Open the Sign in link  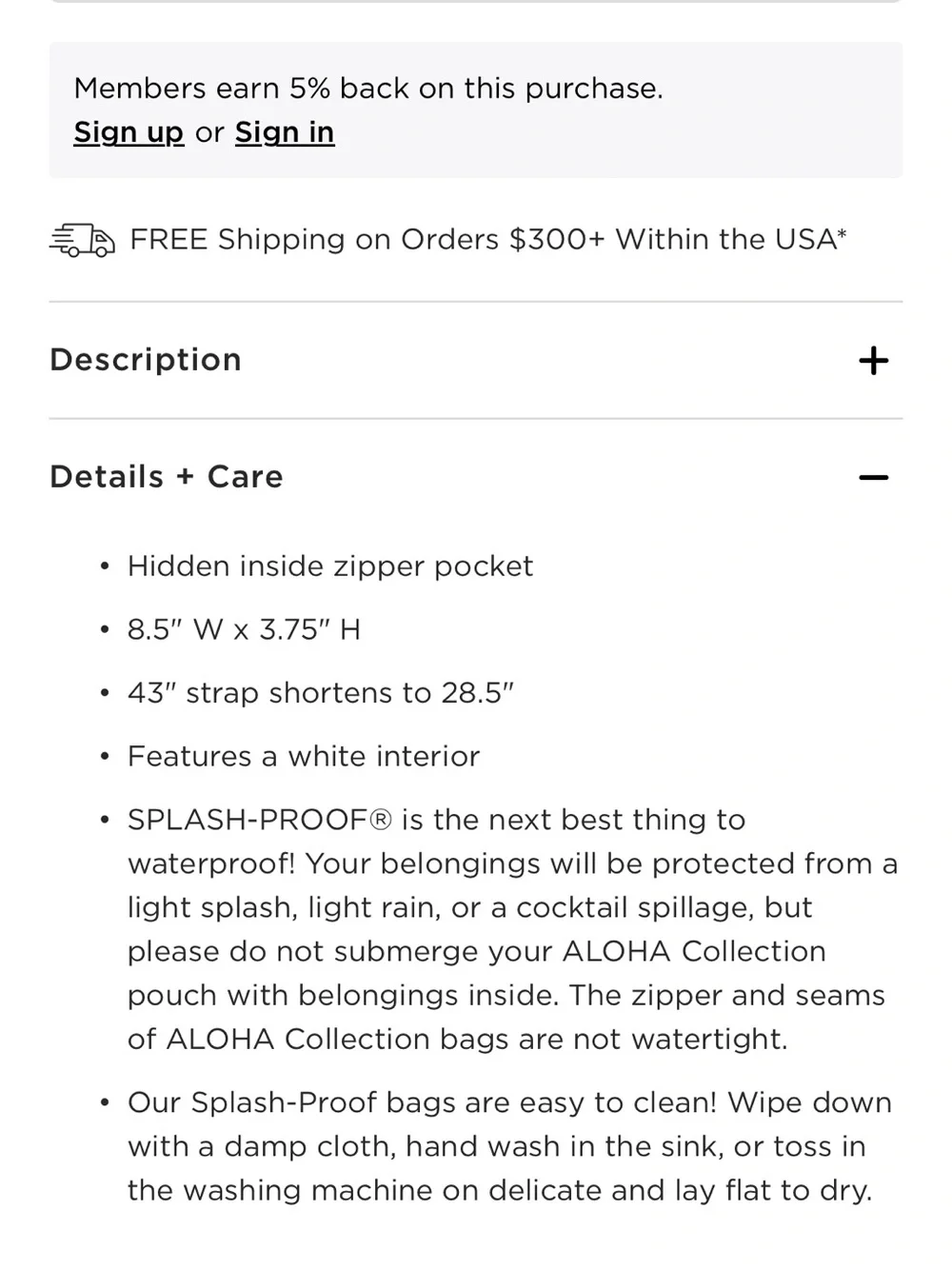[x=285, y=132]
